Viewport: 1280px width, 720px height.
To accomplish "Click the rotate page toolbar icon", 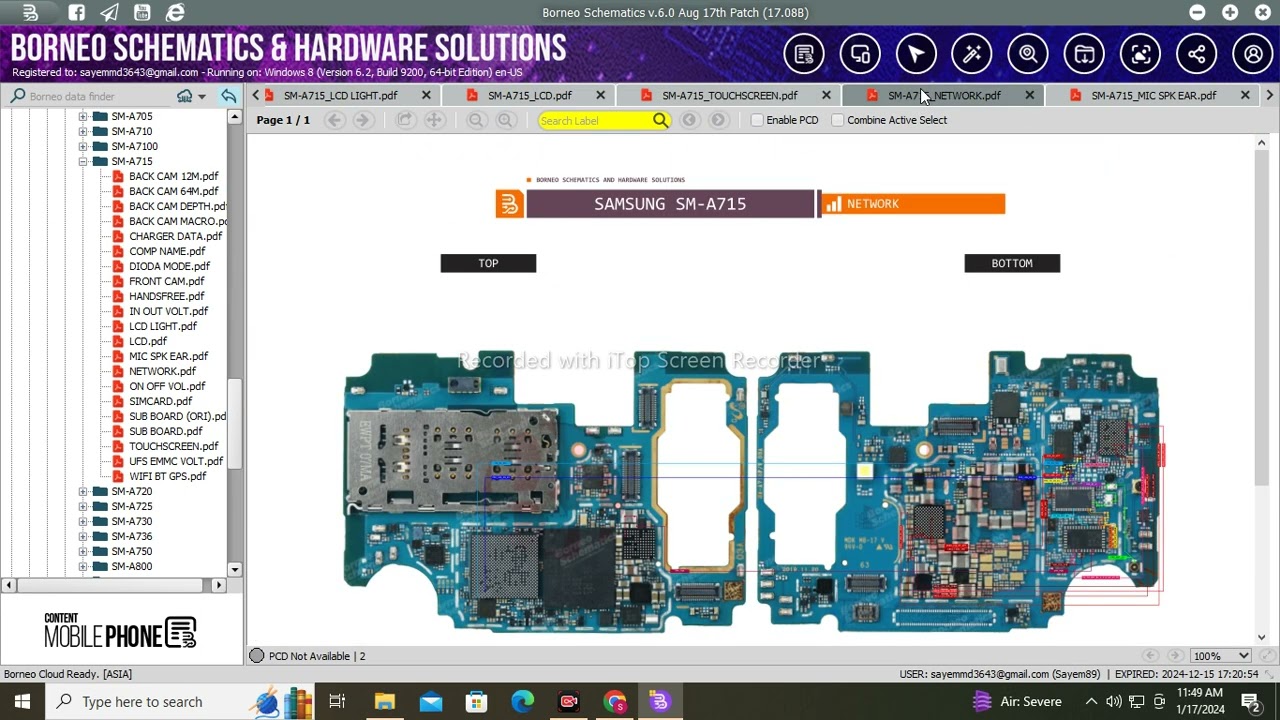I will tap(405, 120).
